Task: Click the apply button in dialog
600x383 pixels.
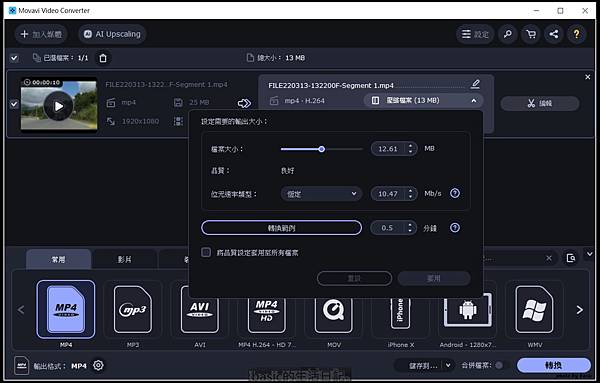Action: 434,278
